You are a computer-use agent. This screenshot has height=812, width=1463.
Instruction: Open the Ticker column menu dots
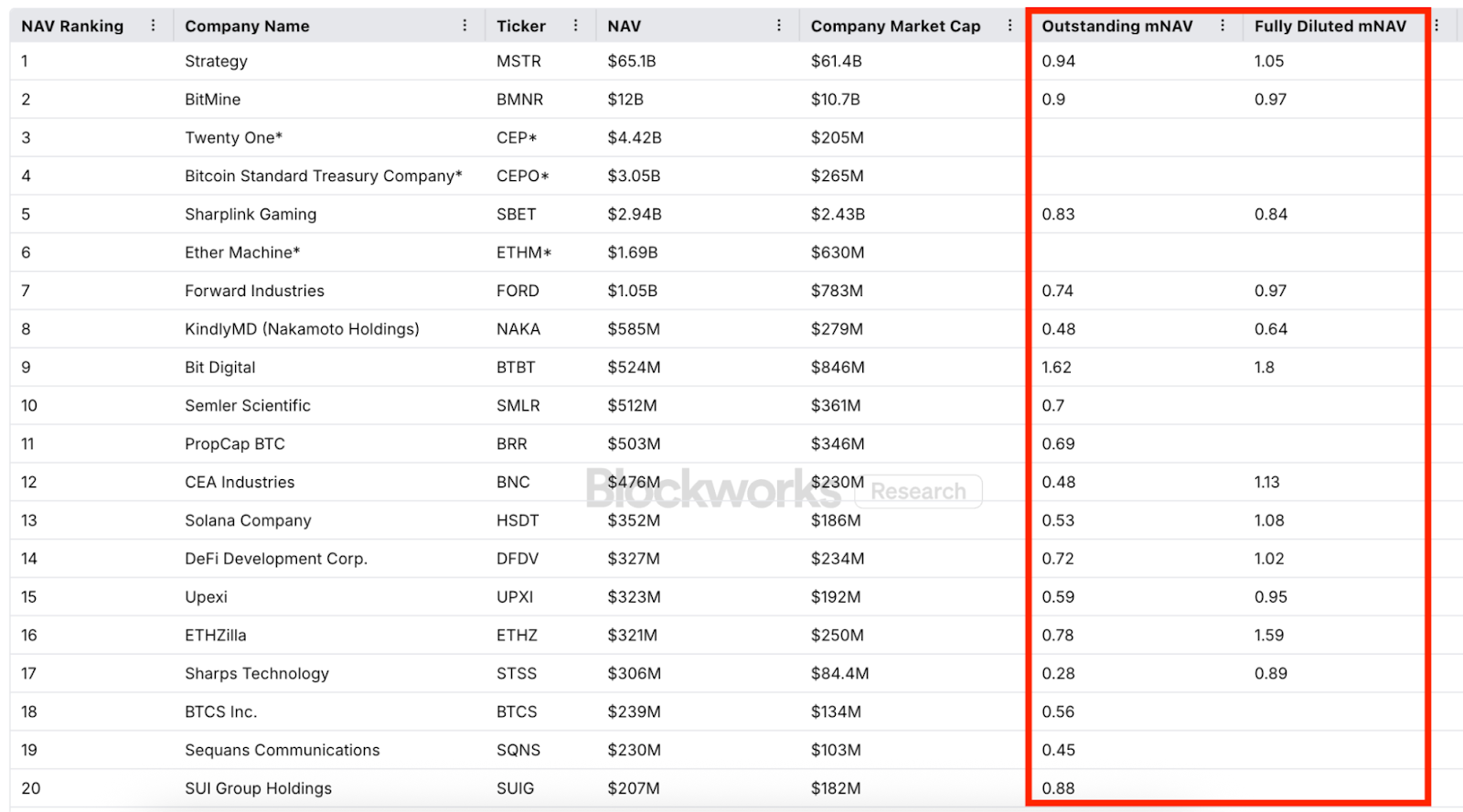[575, 26]
